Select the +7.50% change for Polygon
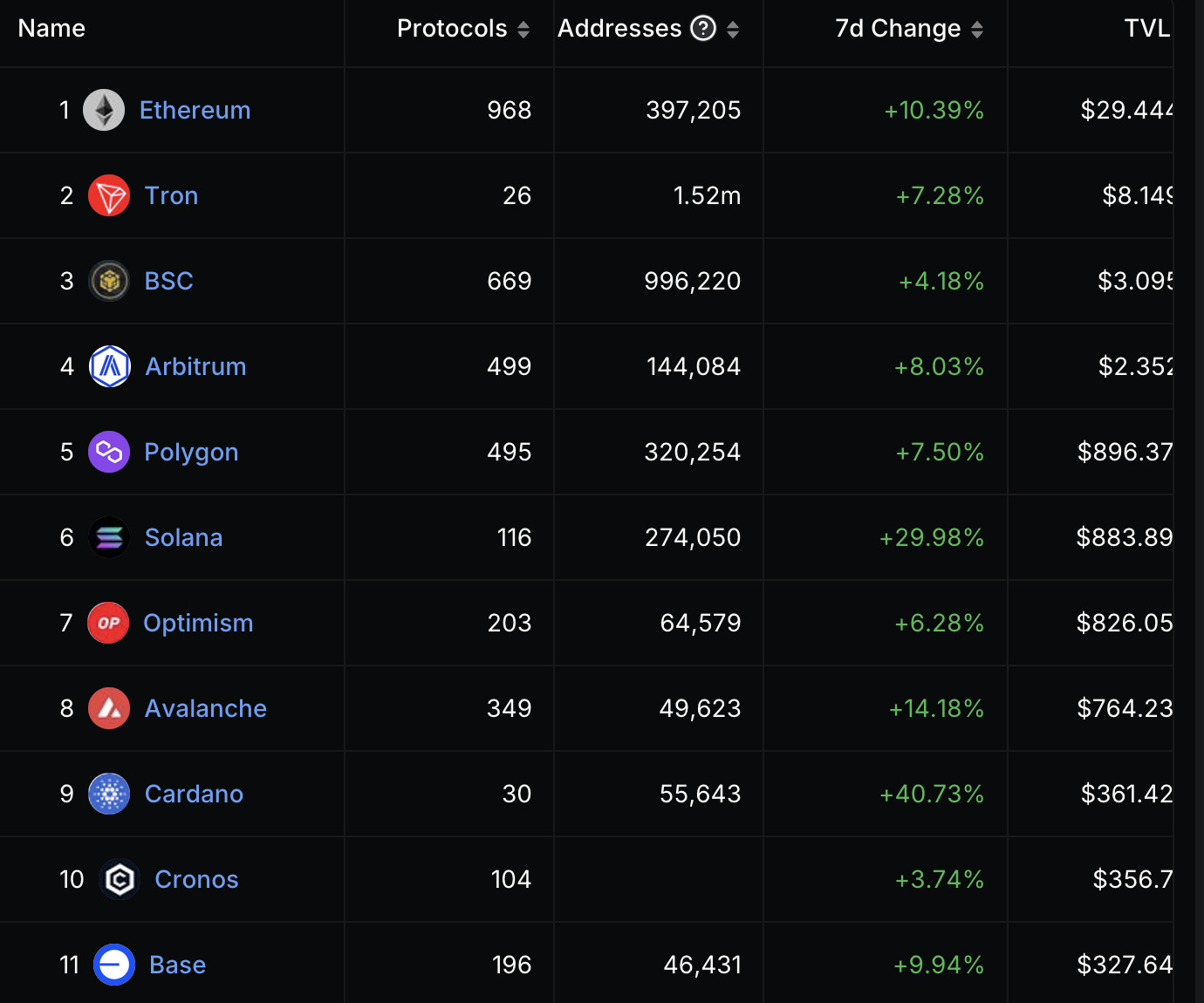The width and height of the screenshot is (1204, 1003). [940, 452]
